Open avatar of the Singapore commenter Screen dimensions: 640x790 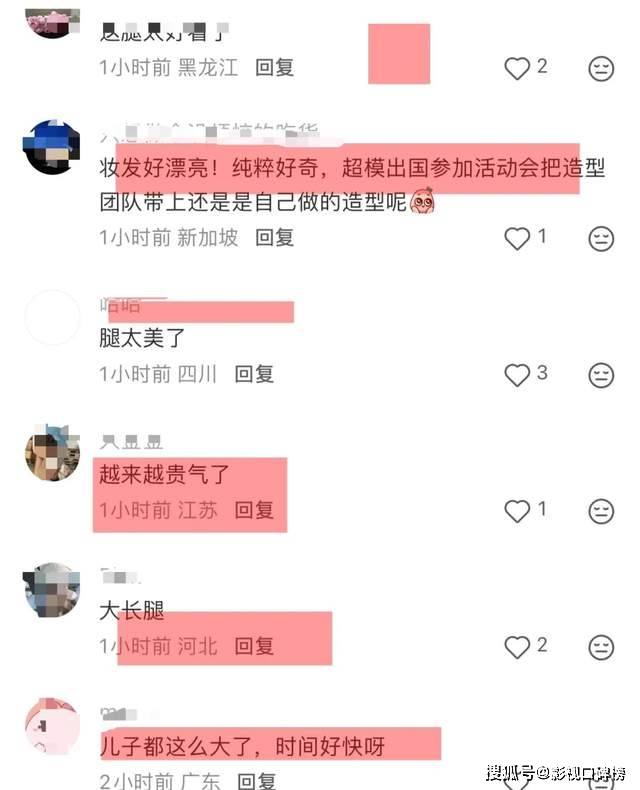click(x=52, y=147)
